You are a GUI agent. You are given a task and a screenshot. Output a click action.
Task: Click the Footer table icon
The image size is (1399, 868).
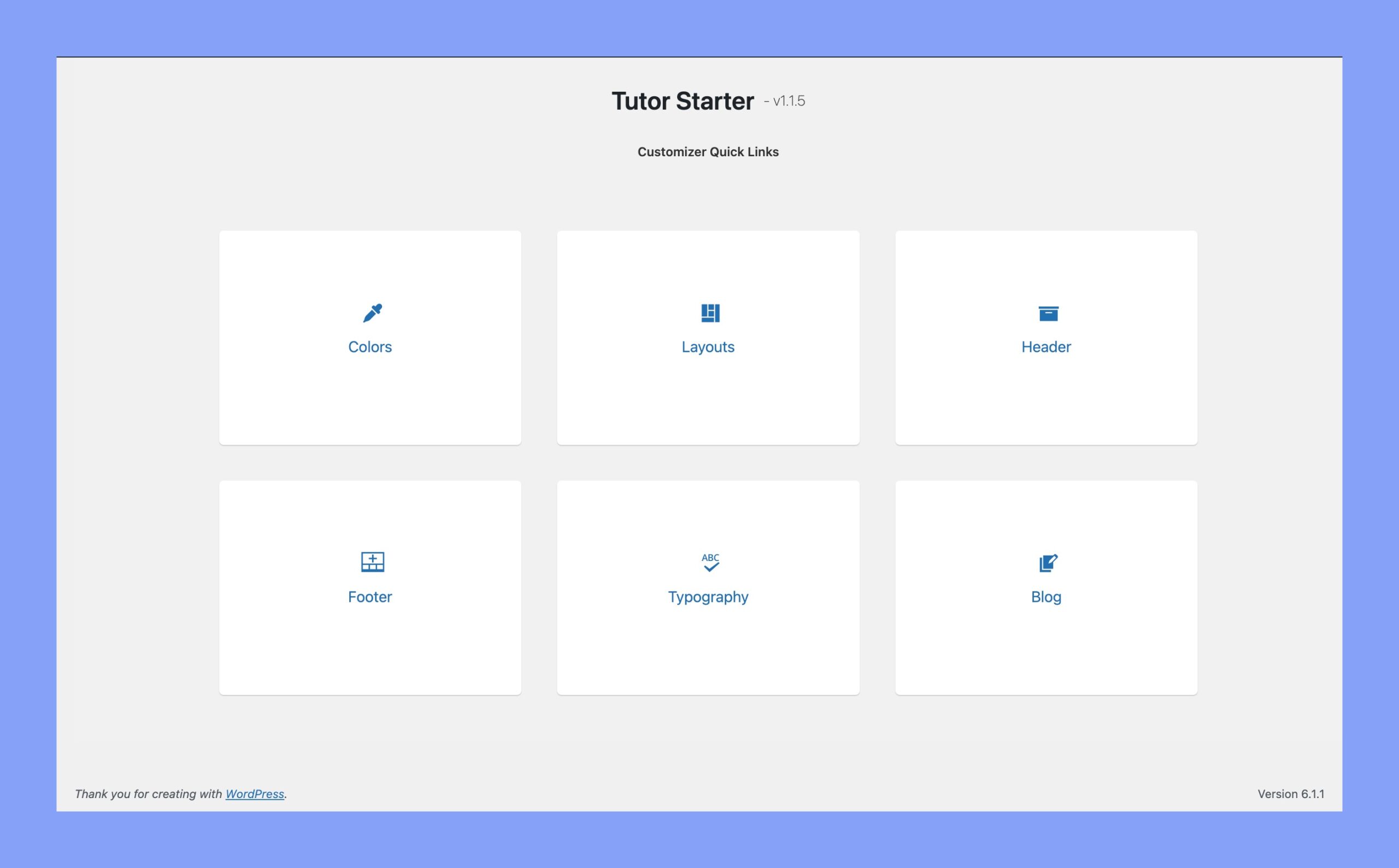[372, 562]
